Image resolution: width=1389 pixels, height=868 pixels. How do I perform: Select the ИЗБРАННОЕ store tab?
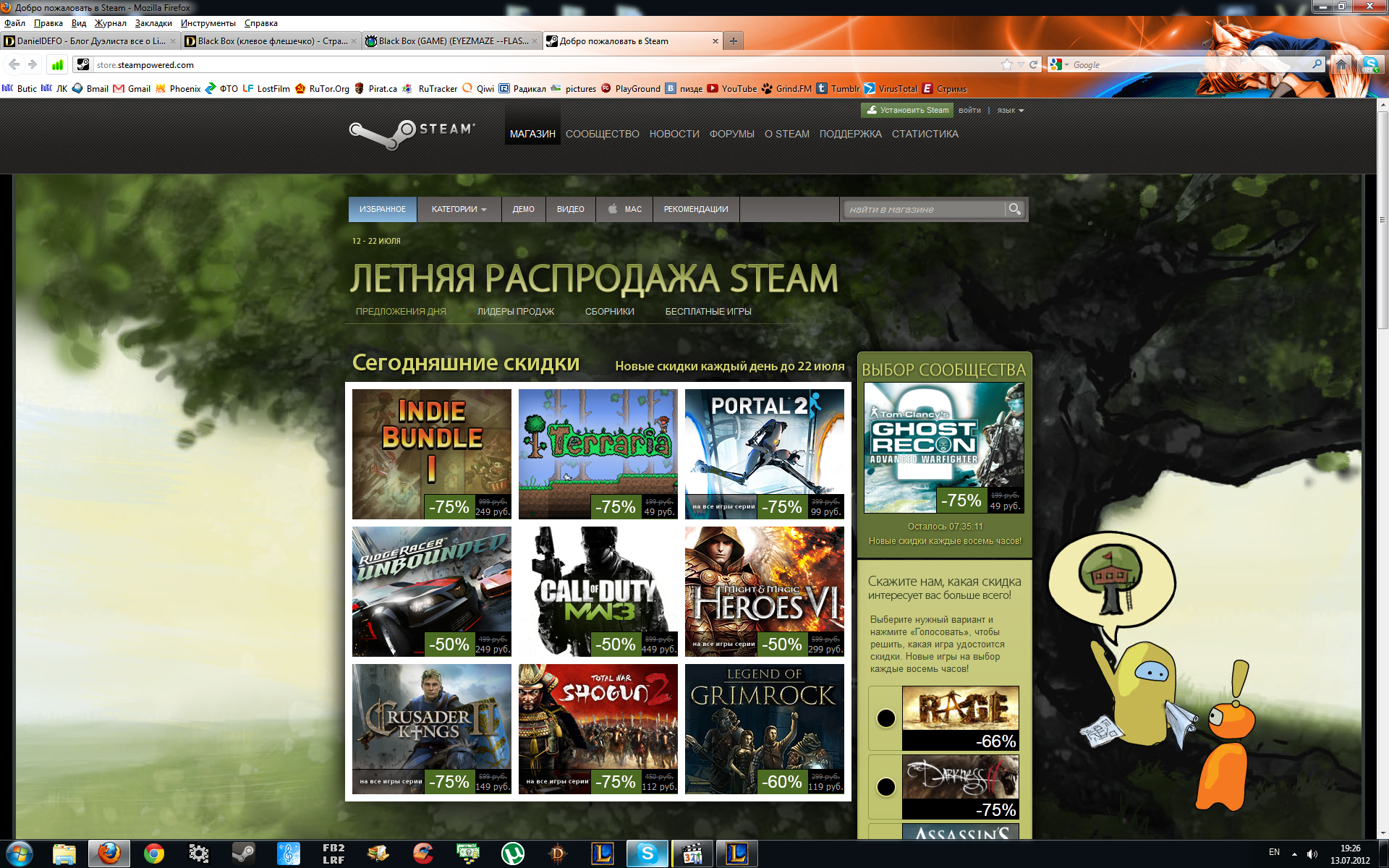point(383,209)
